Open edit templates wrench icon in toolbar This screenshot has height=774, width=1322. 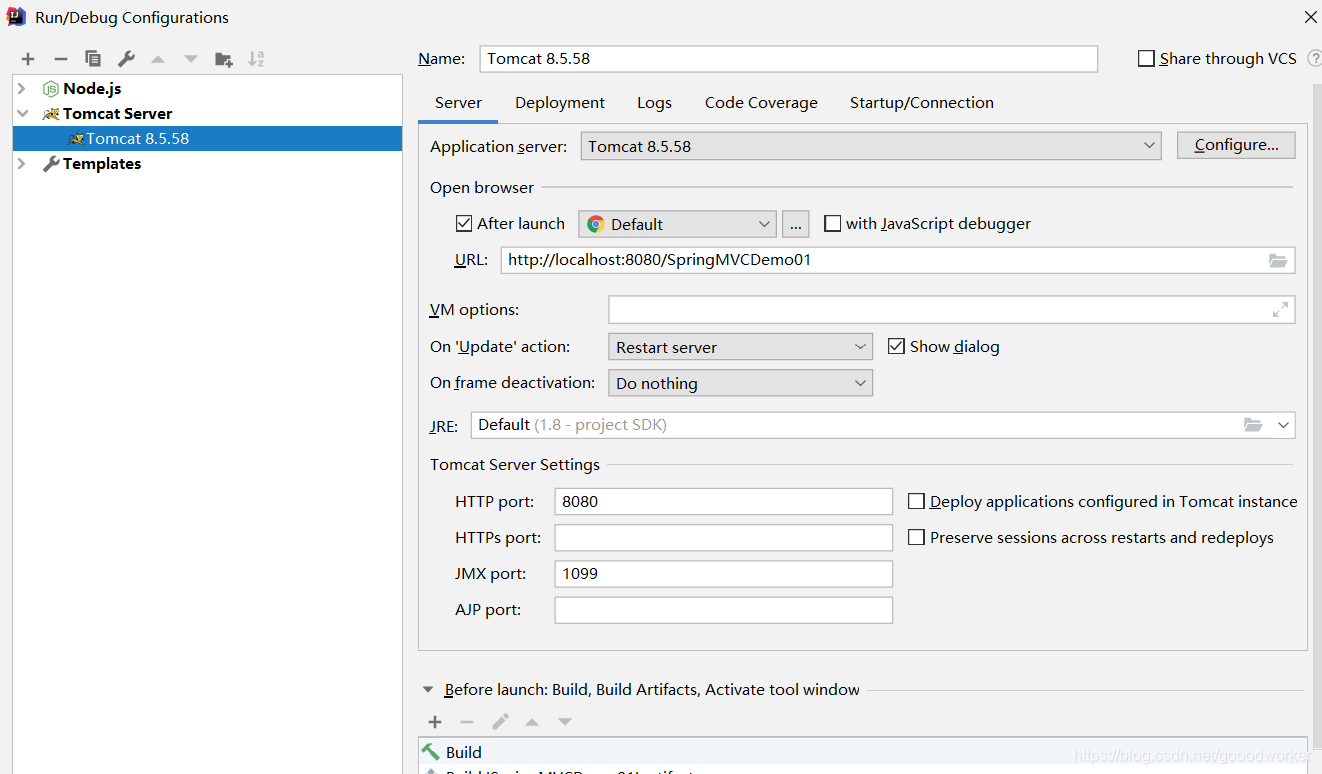(x=126, y=59)
